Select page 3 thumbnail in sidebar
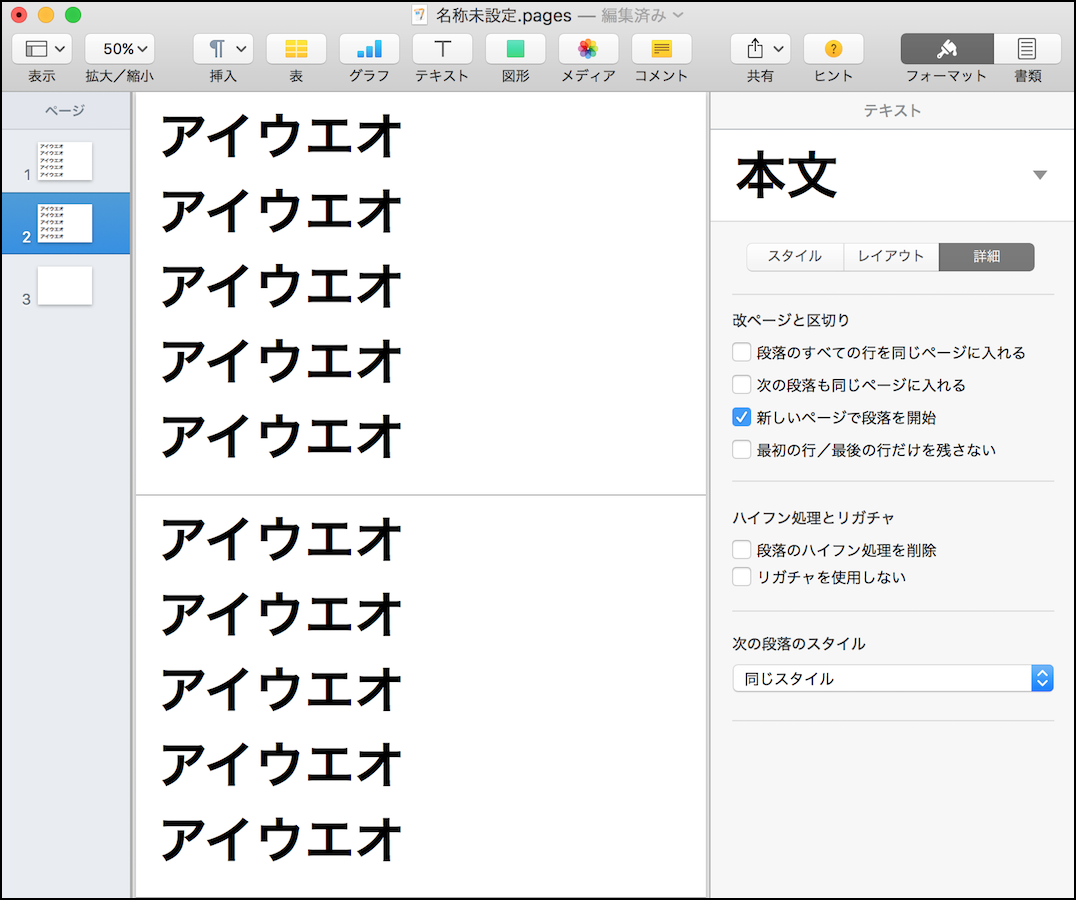Screen dimensions: 1076x900 65,286
